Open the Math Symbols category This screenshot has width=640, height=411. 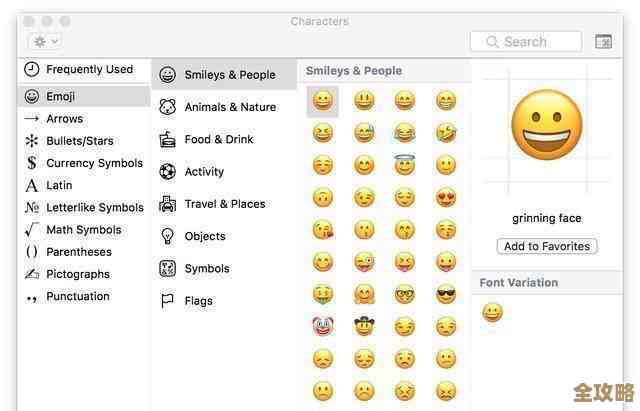coord(83,229)
